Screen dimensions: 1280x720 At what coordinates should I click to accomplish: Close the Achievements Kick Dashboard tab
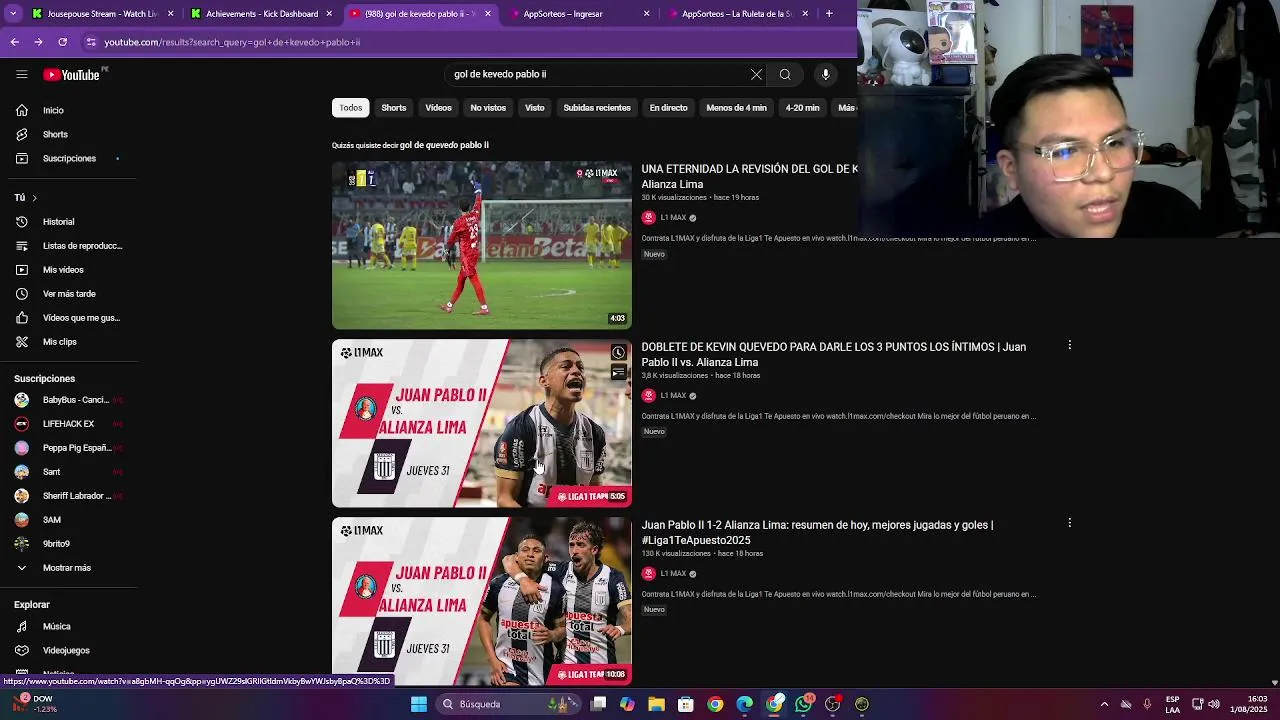click(329, 14)
